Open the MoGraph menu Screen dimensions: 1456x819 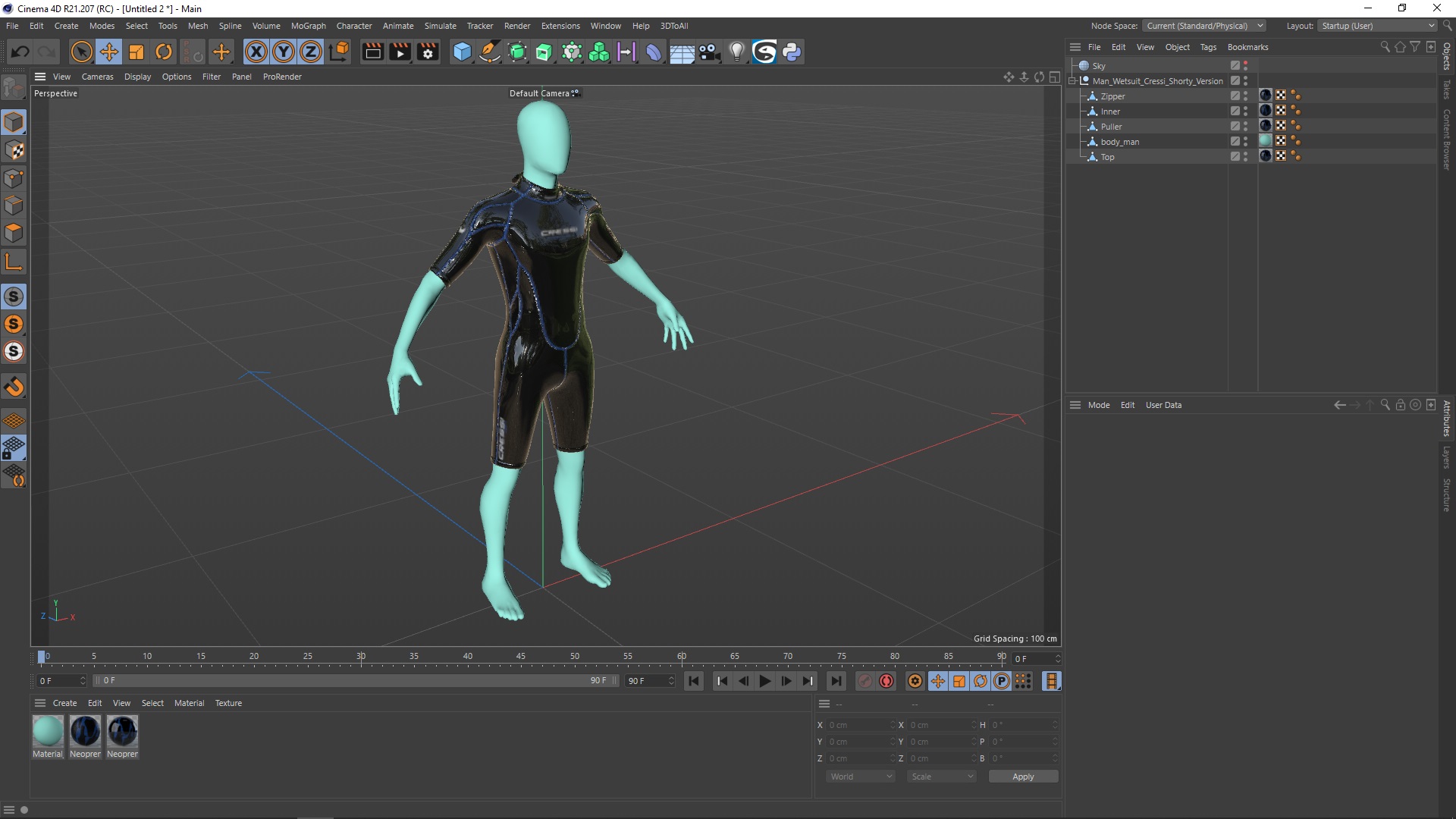click(x=308, y=26)
